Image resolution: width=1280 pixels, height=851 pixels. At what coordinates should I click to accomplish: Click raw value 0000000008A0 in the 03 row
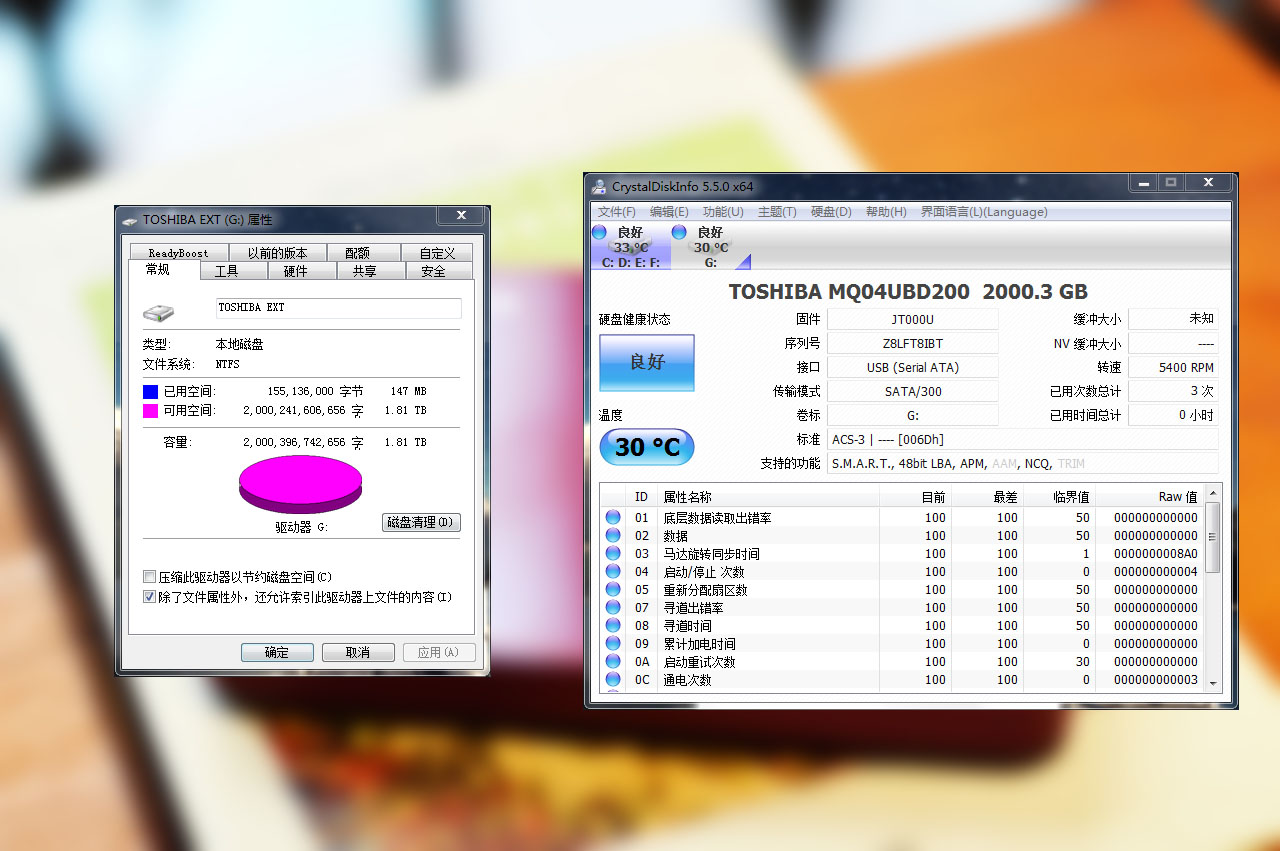coord(1155,554)
